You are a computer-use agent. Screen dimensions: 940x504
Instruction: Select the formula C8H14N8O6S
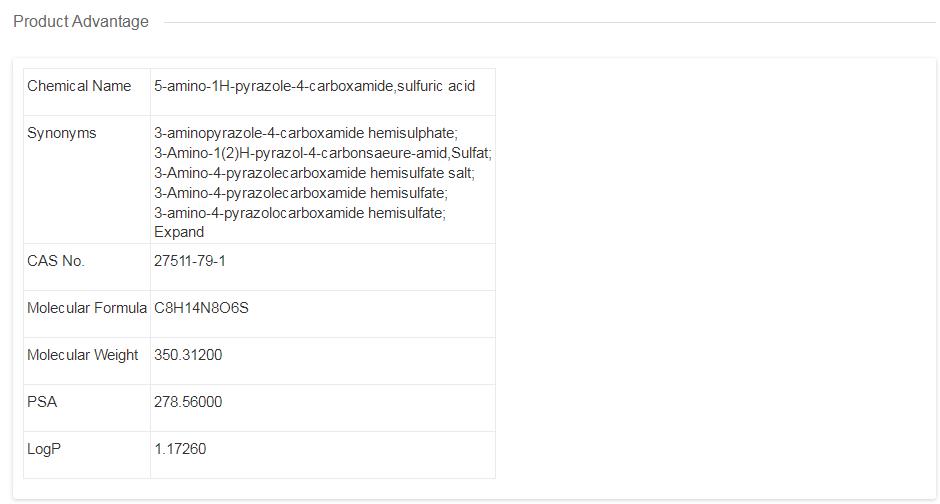(x=201, y=308)
